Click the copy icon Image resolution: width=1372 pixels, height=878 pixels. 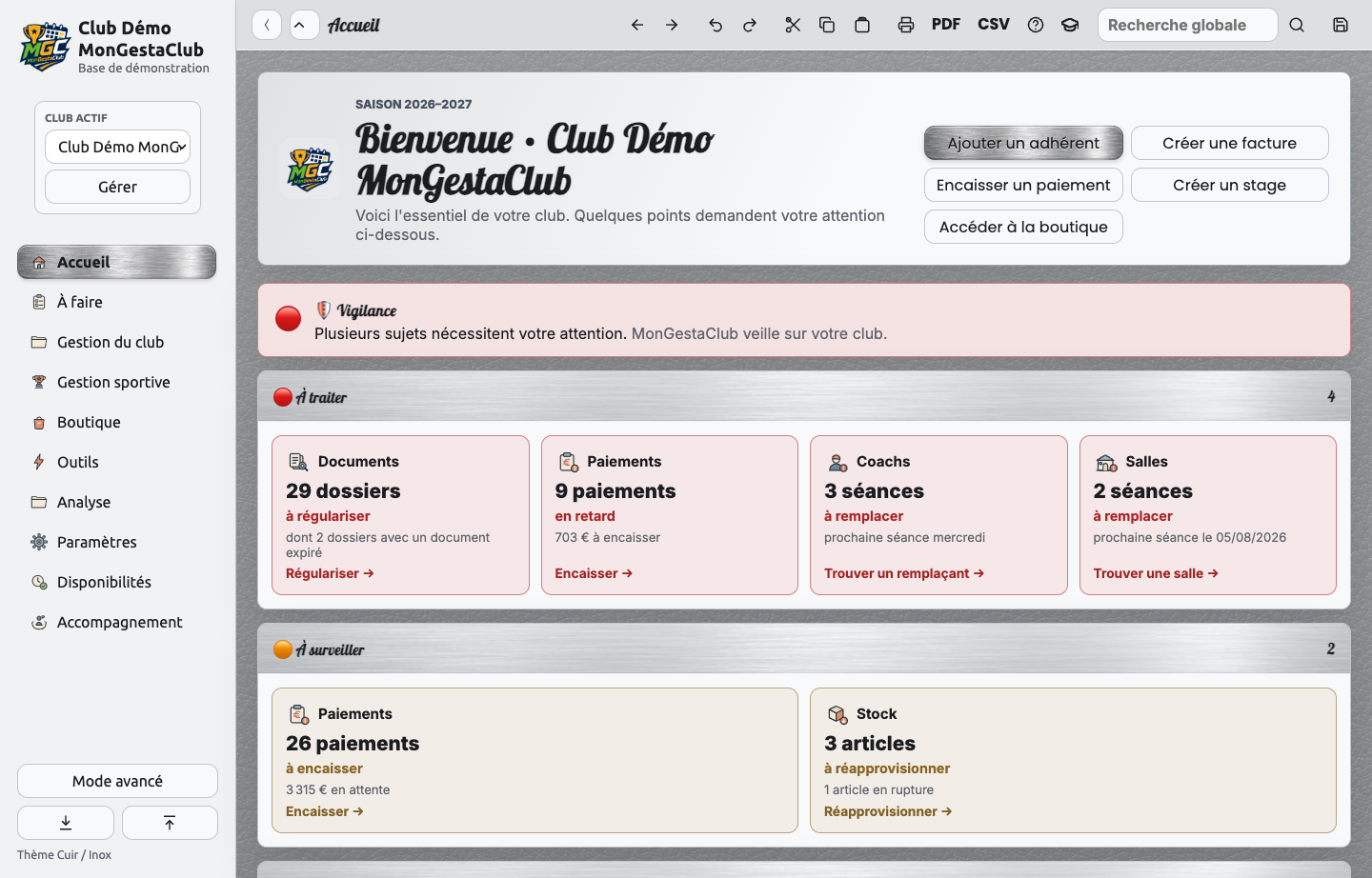827,25
